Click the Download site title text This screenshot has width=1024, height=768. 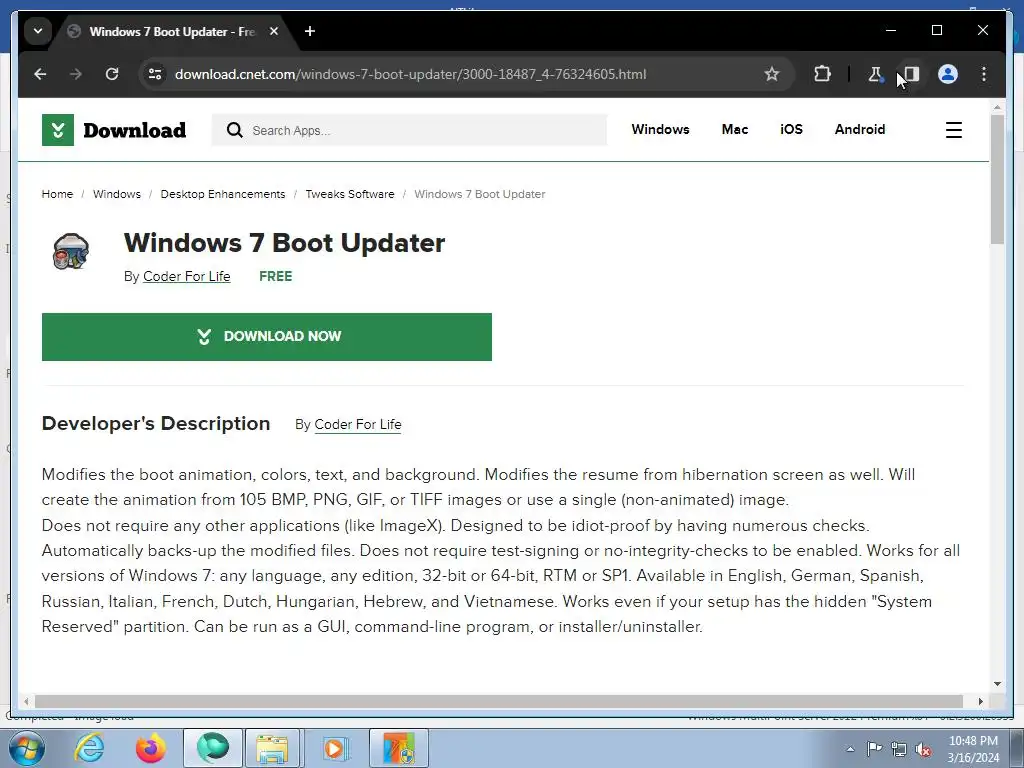tap(135, 130)
